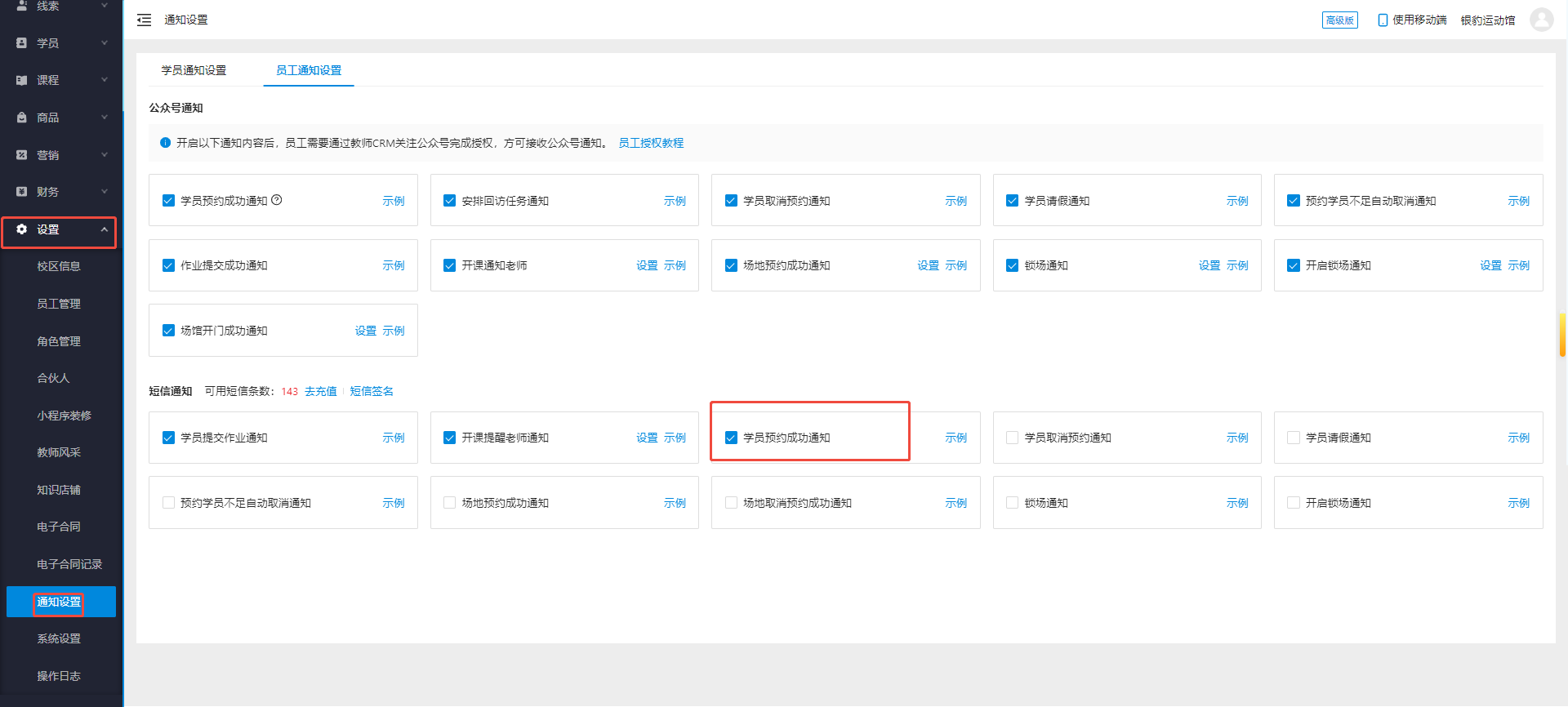
Task: Uncheck 预约学员不足自动取消通知 公众号 checkbox
Action: [x=1294, y=201]
